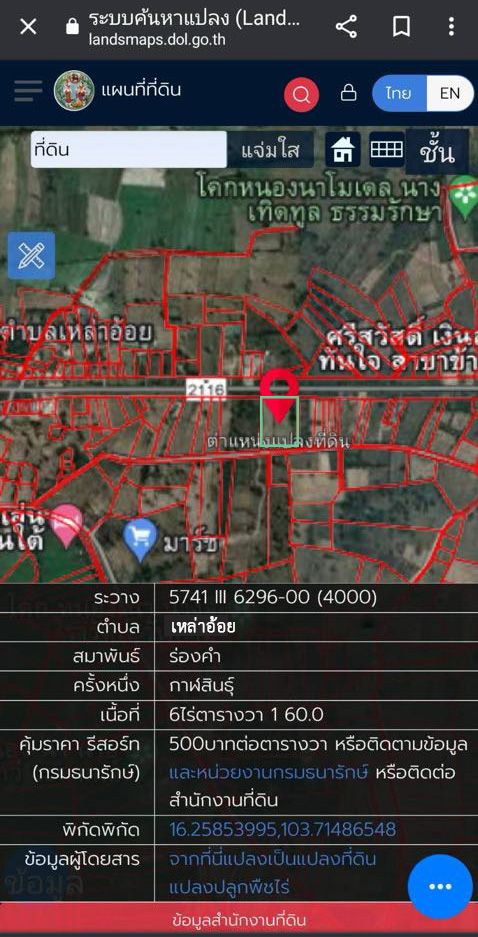Tap the lock login icon

click(x=348, y=93)
